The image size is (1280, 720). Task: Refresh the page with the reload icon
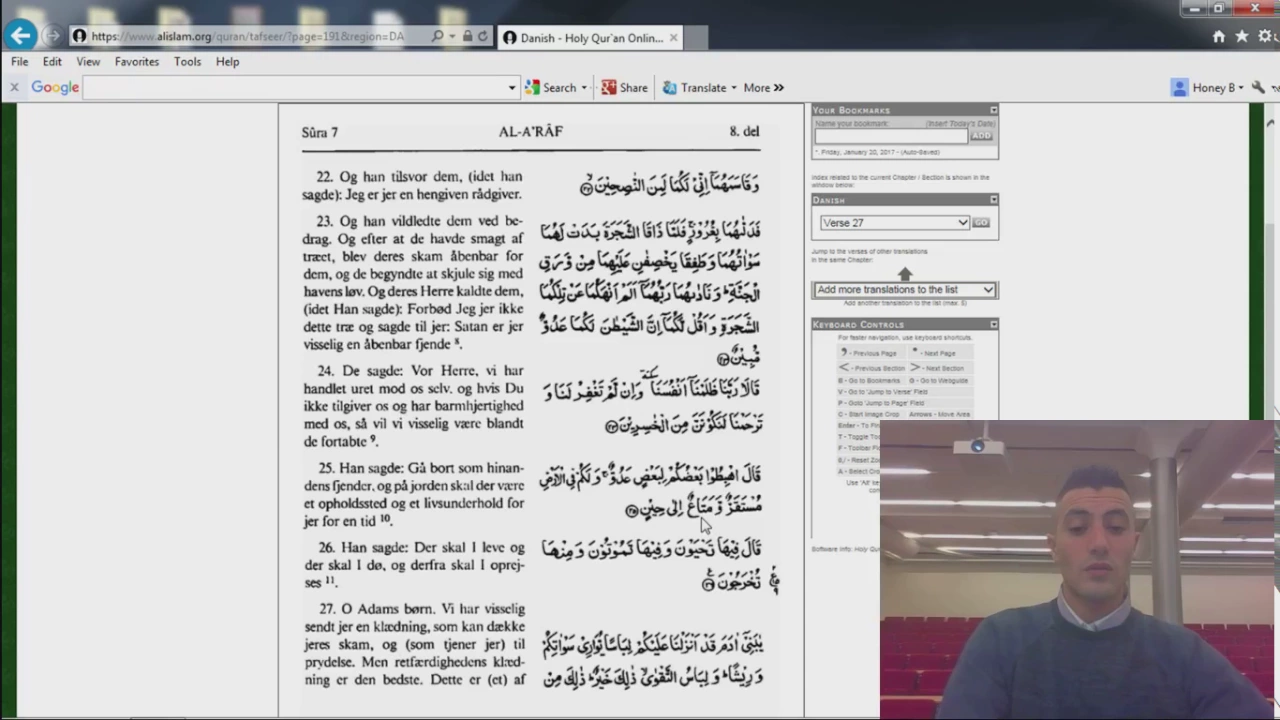[483, 37]
